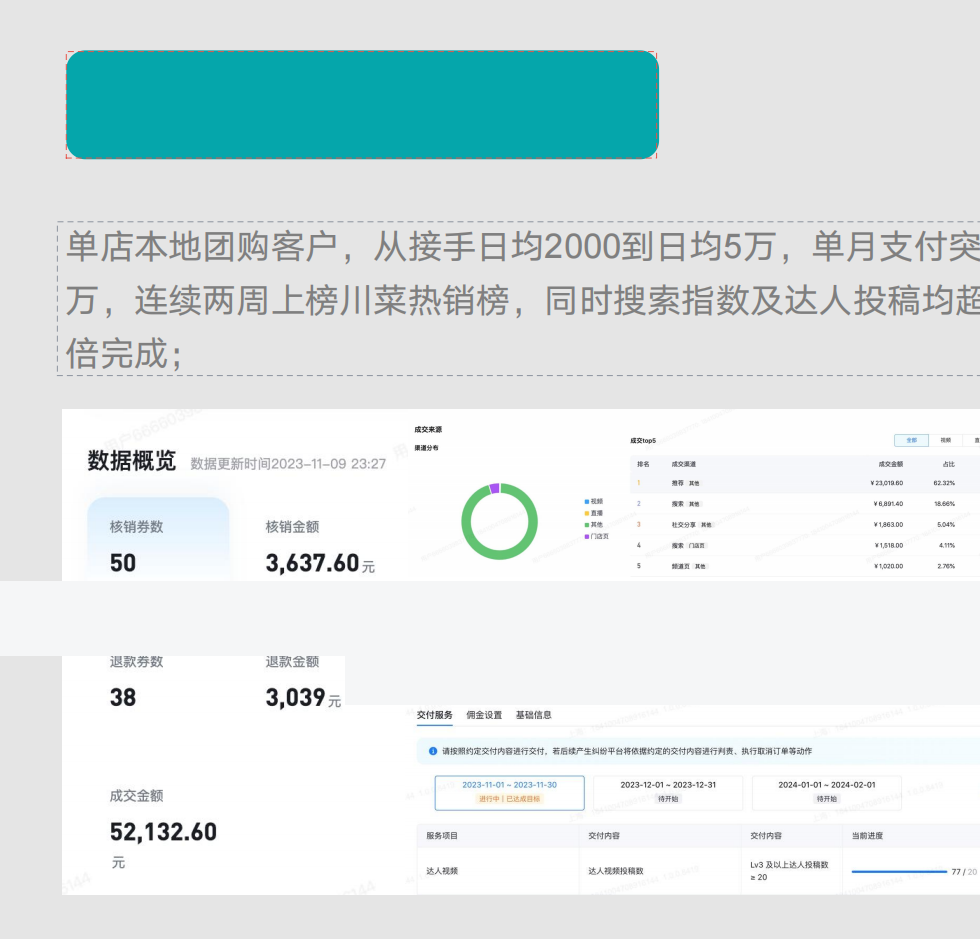Click the 退款金额 value 3,039
This screenshot has width=980, height=939.
(295, 697)
